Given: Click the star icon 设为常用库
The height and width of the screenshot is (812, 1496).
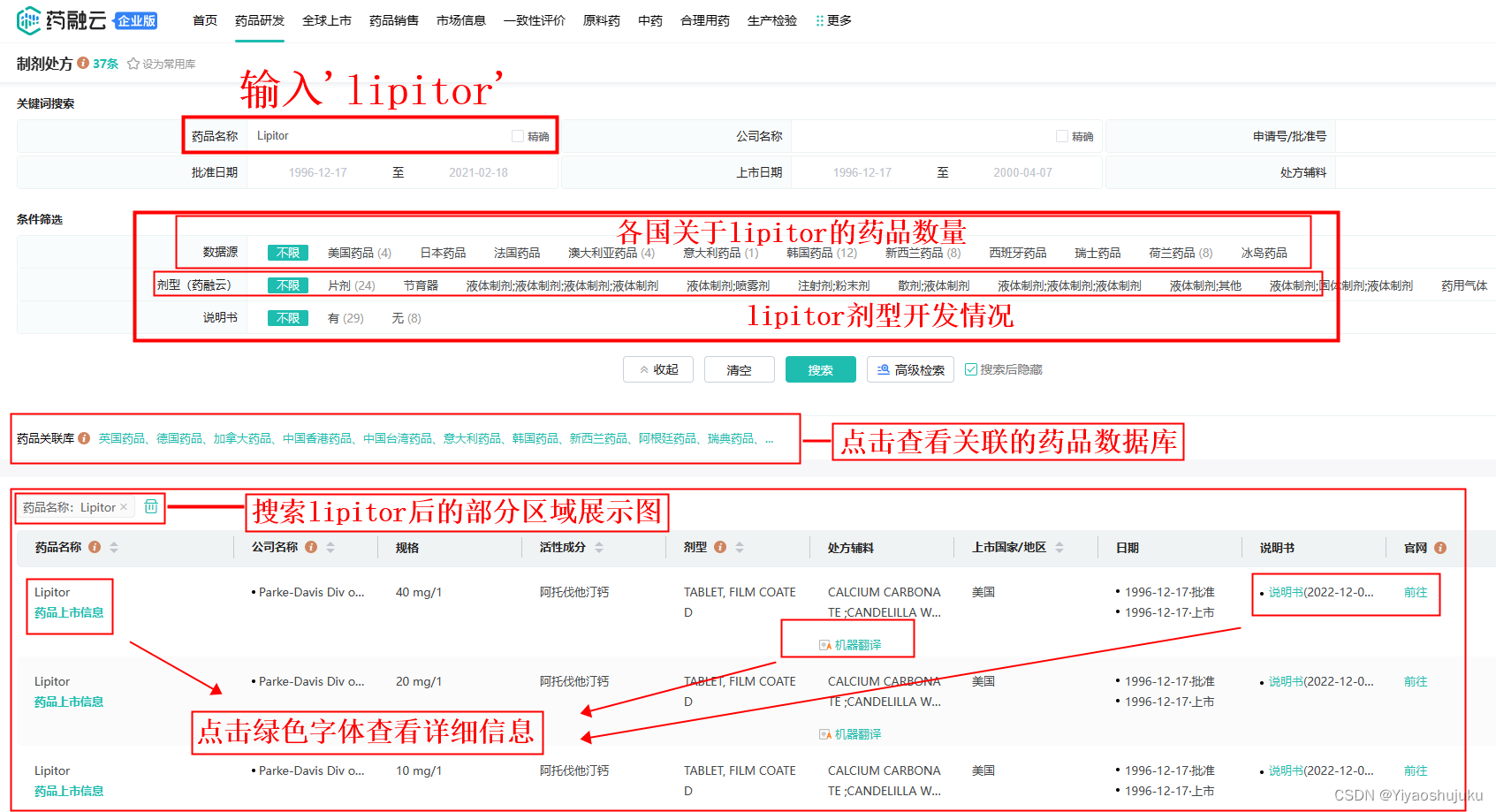Looking at the screenshot, I should (133, 64).
